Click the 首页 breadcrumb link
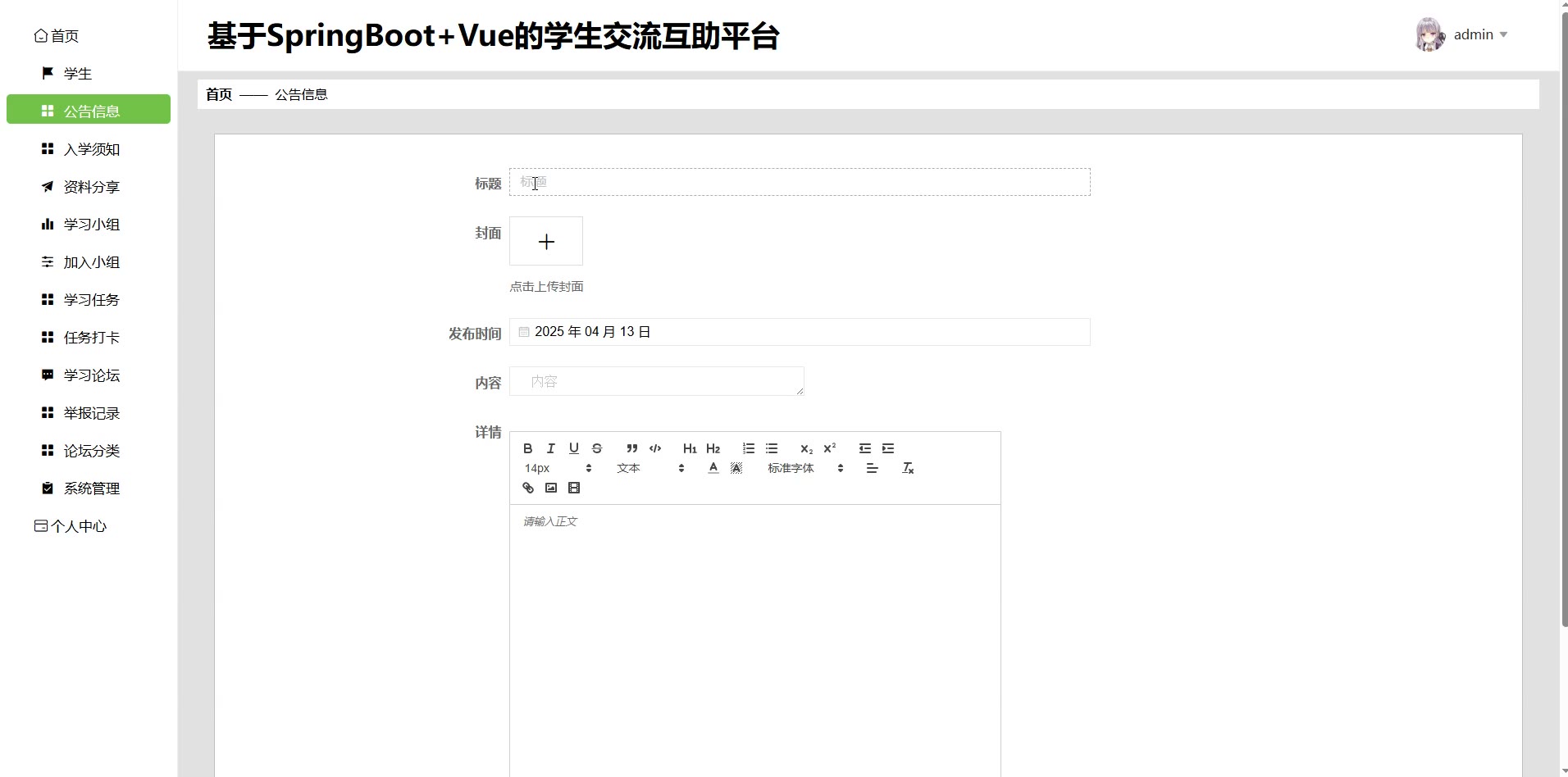 [219, 94]
